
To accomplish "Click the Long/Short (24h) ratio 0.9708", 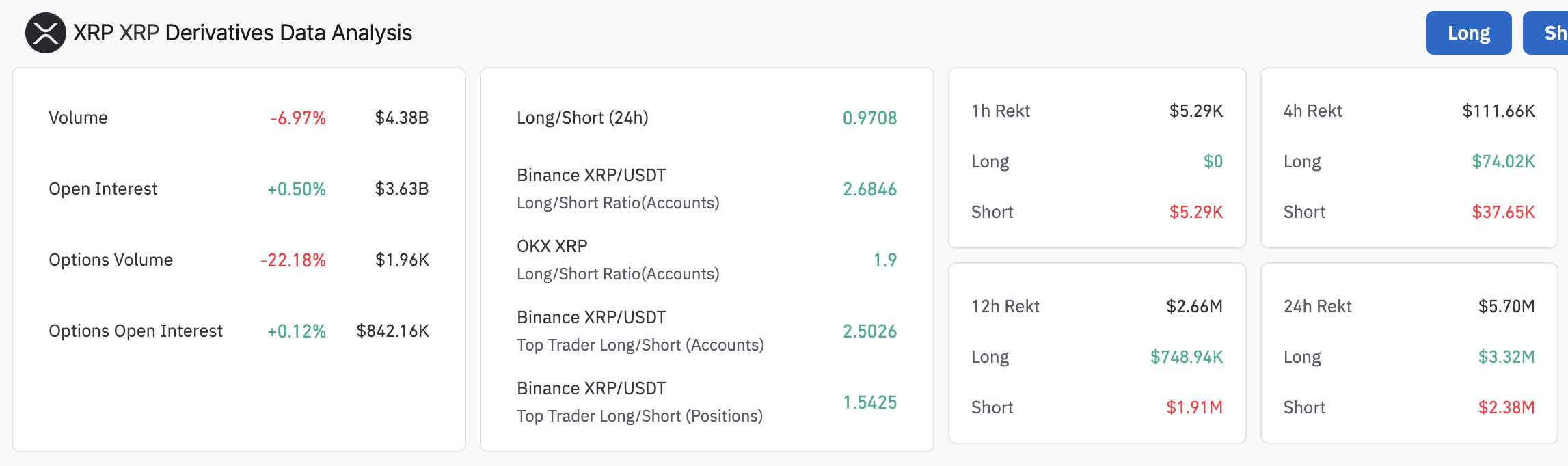I will point(869,118).
